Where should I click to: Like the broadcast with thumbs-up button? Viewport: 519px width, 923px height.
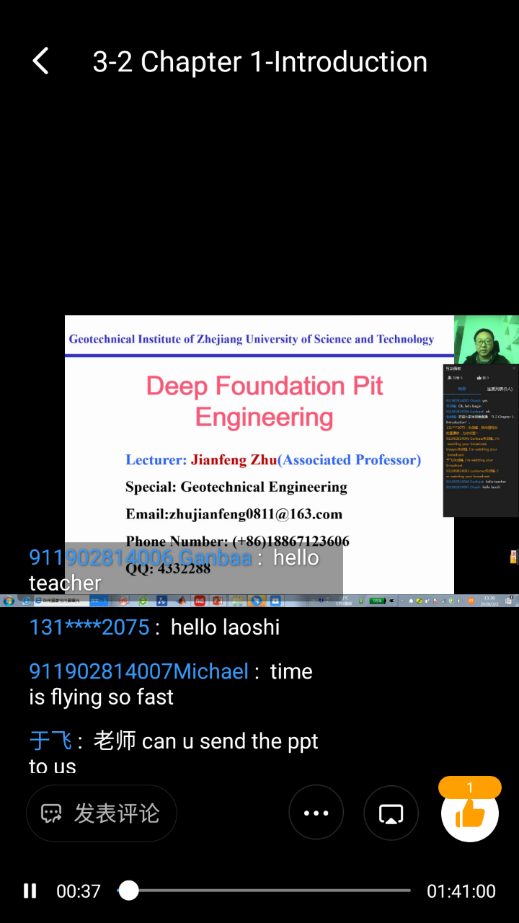pyautogui.click(x=470, y=814)
